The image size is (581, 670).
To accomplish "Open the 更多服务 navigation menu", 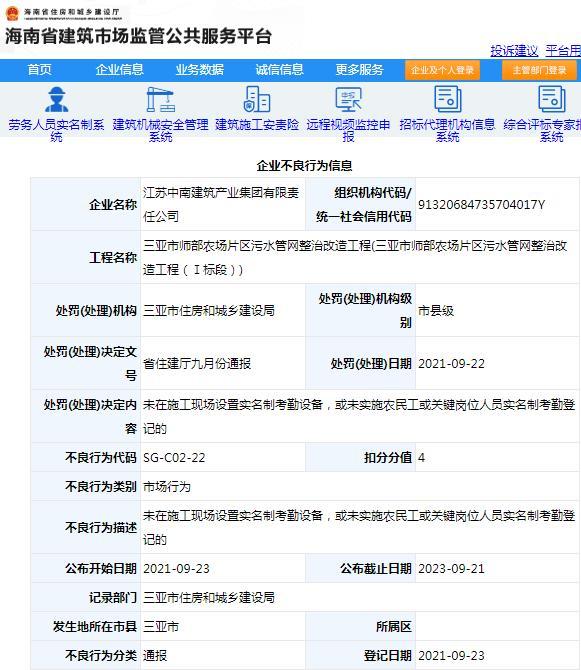I will 359,70.
